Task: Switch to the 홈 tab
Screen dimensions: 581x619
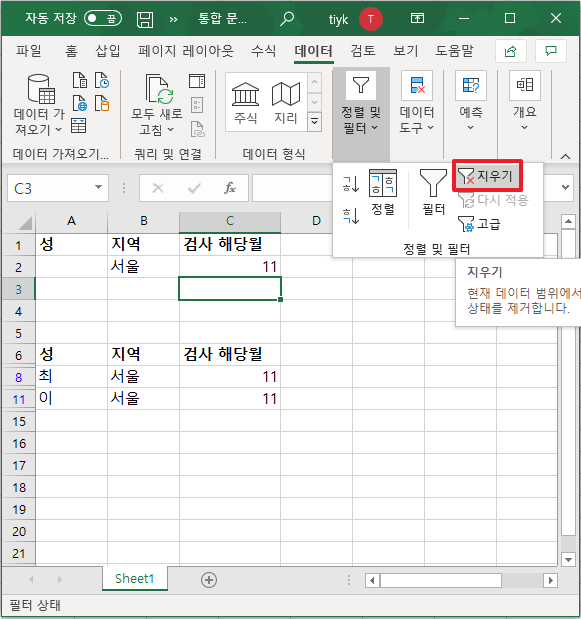Action: (71, 51)
